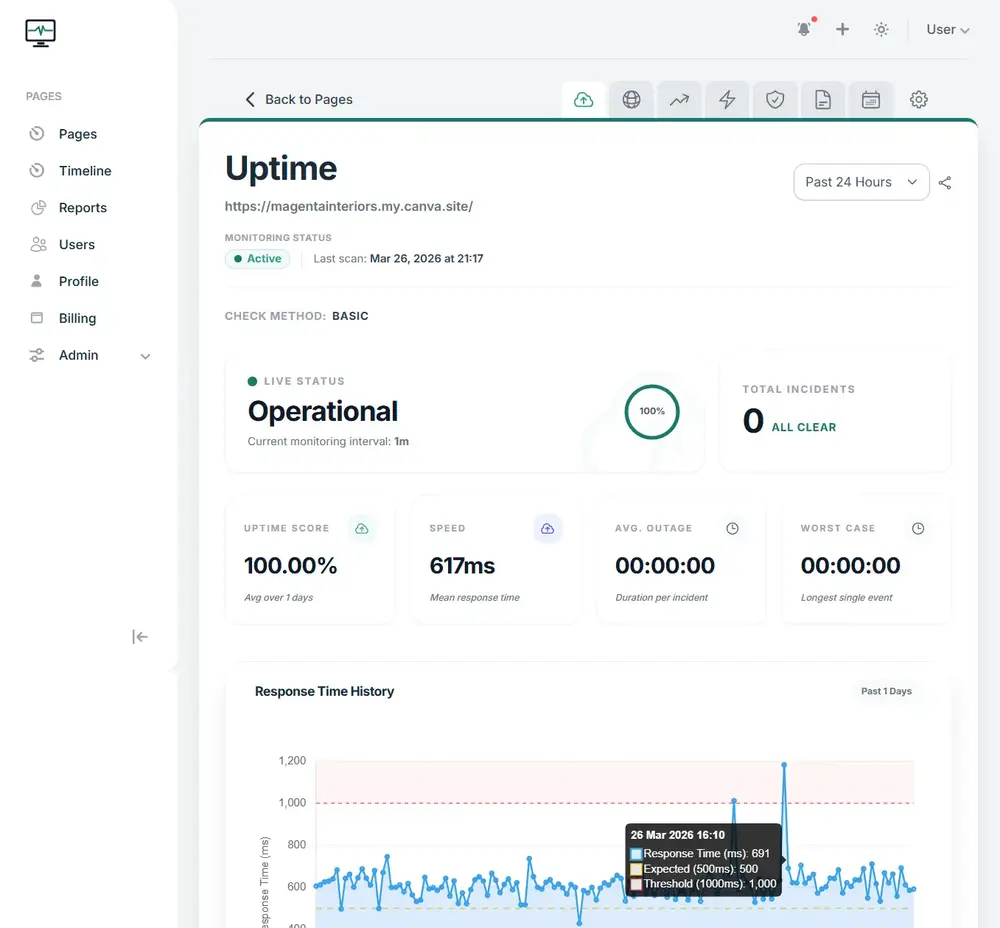Viewport: 1000px width, 928px height.
Task: Open the User account dropdown
Action: tap(946, 29)
